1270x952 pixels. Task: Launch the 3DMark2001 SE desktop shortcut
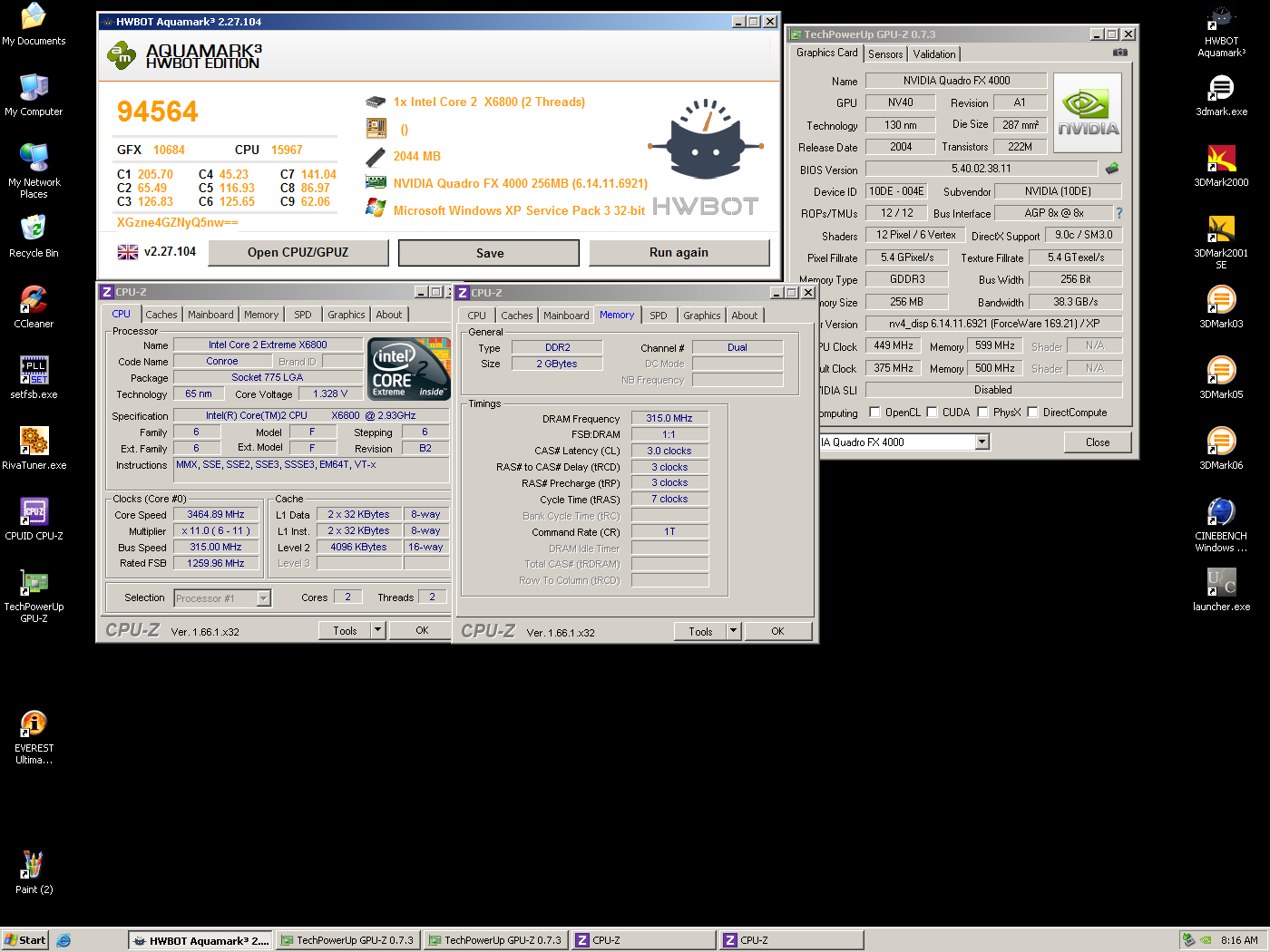(x=1221, y=242)
